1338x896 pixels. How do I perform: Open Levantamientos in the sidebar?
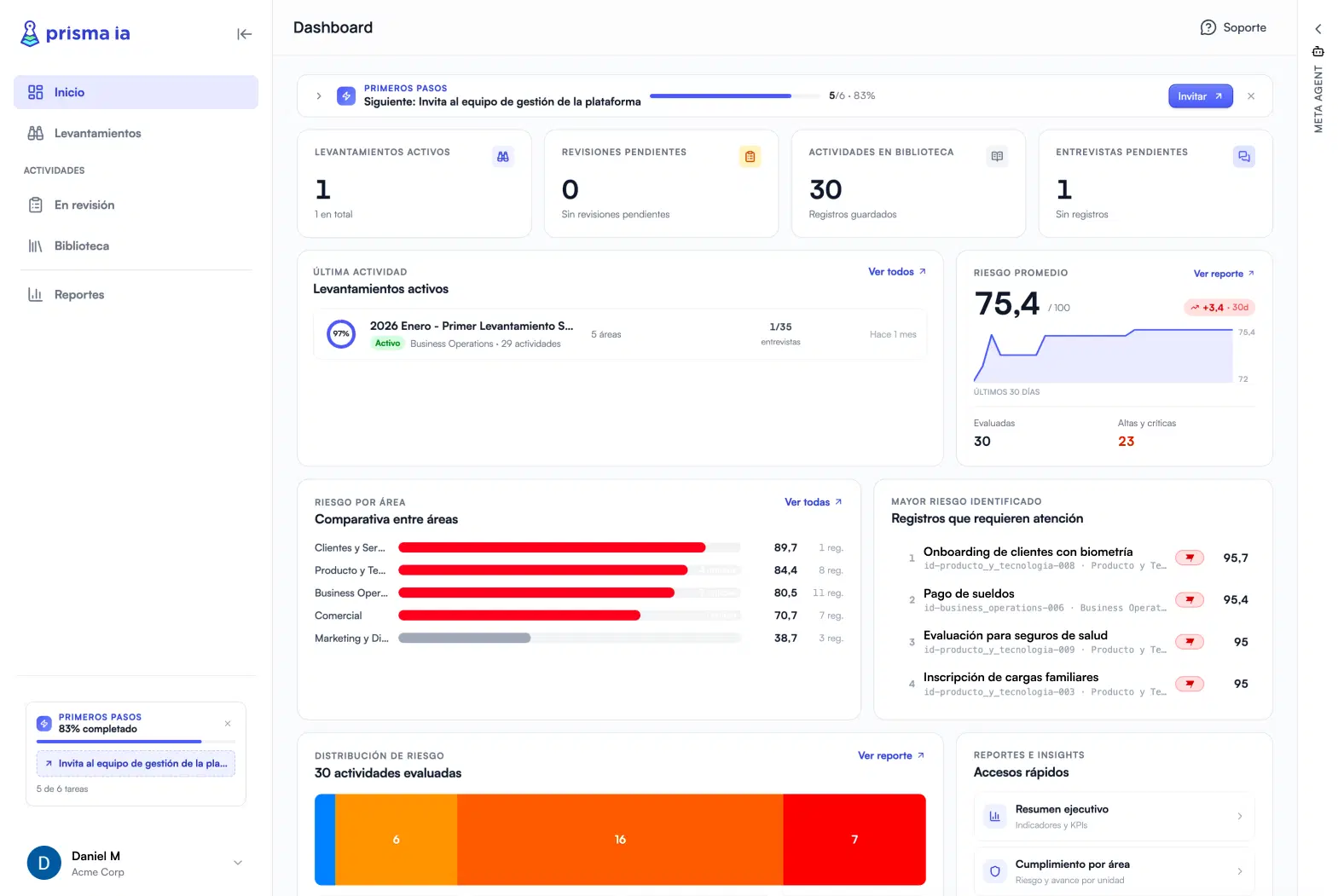tap(136, 133)
